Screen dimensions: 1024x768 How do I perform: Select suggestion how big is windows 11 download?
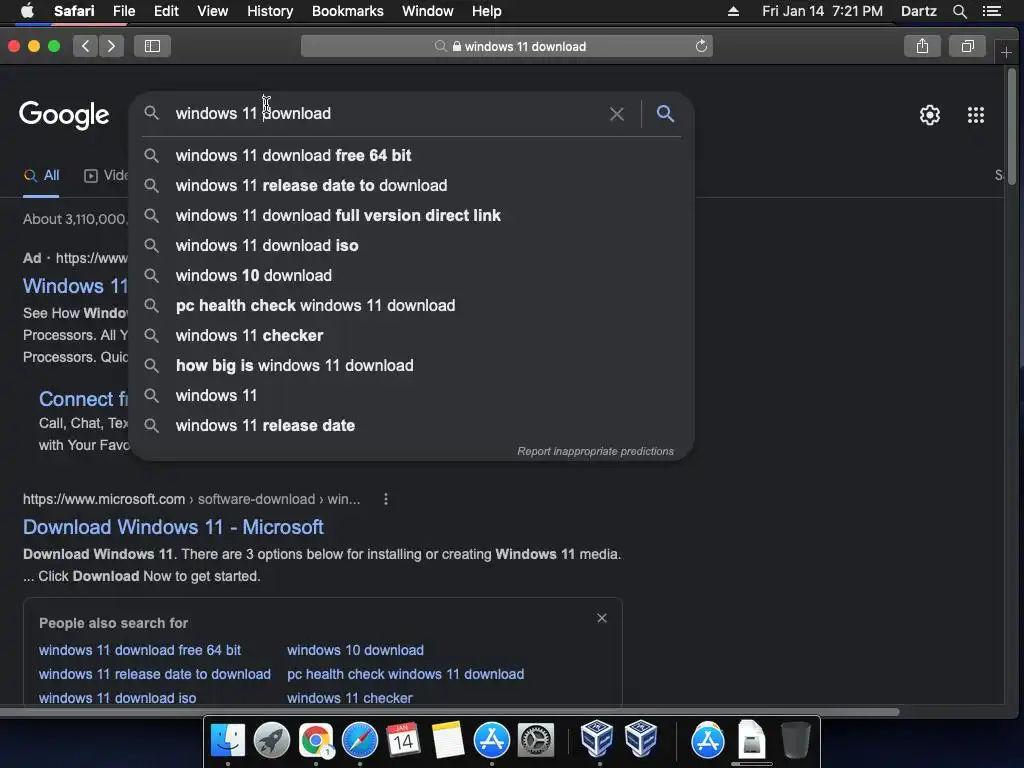point(411,366)
